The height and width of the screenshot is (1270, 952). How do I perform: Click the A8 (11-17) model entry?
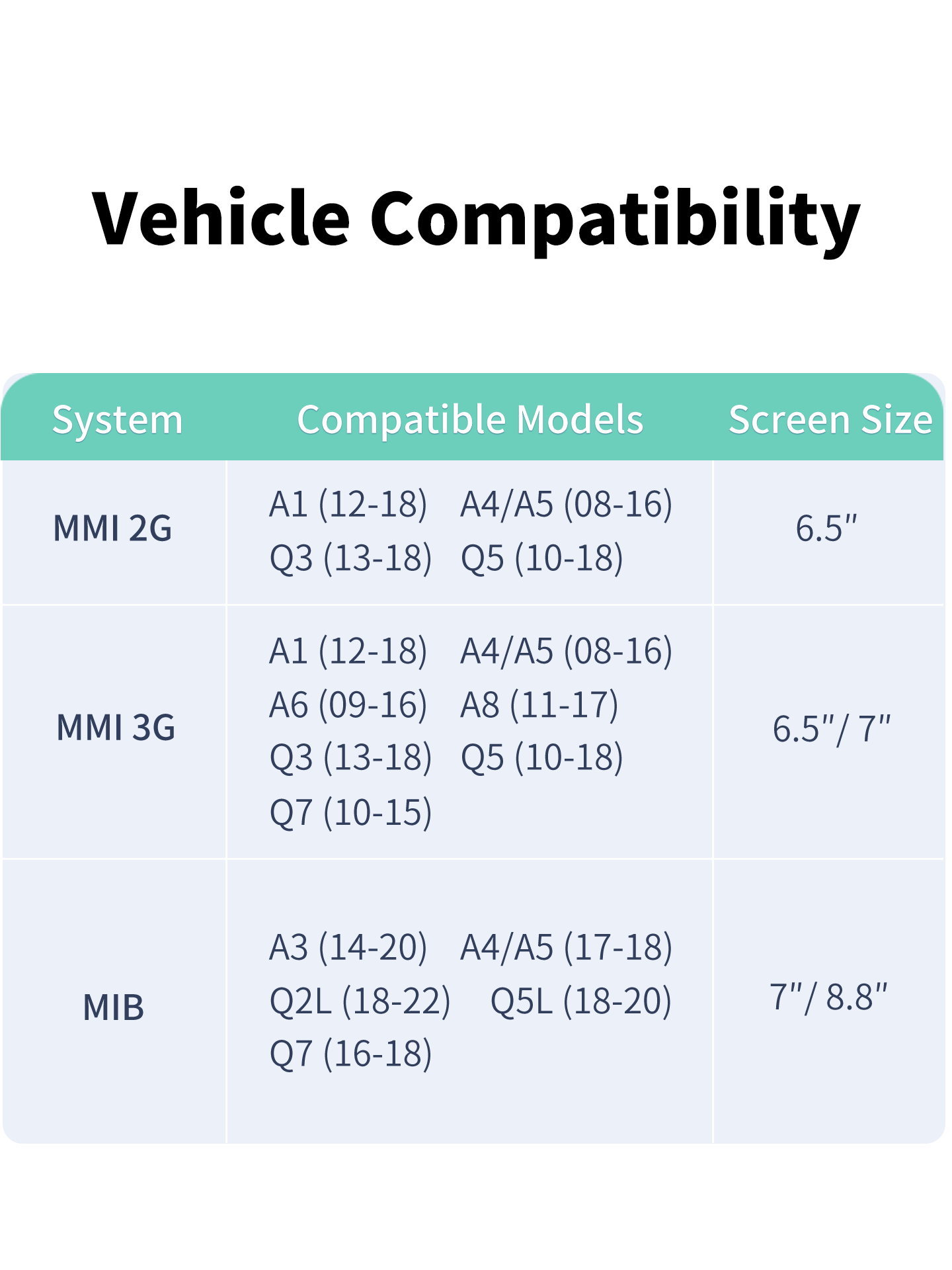539,705
